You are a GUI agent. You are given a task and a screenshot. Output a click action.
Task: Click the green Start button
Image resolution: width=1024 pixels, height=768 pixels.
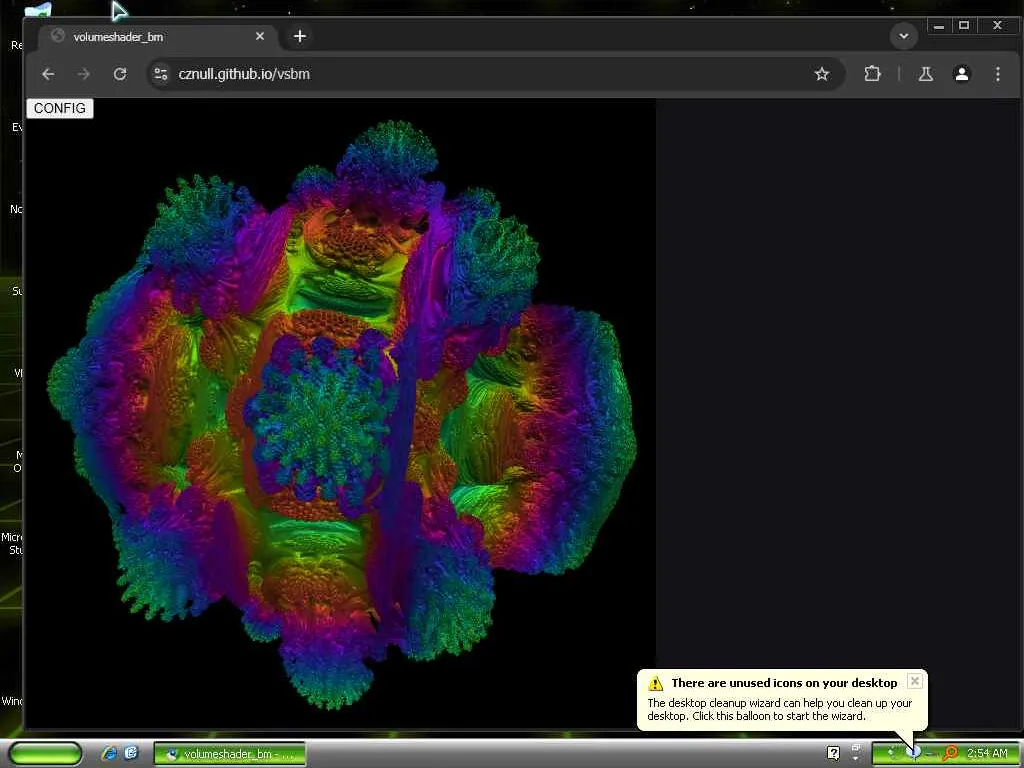pos(46,754)
